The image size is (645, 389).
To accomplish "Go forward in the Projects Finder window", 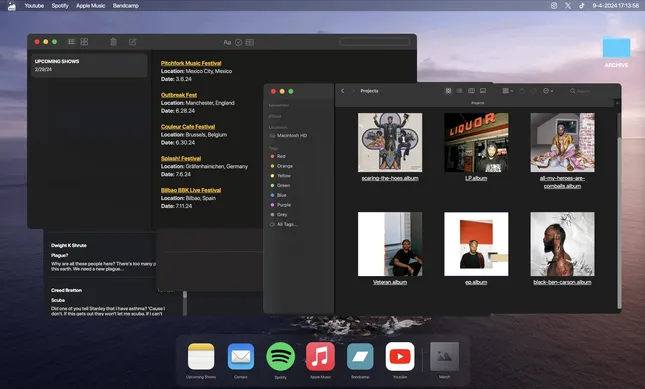I will point(353,91).
